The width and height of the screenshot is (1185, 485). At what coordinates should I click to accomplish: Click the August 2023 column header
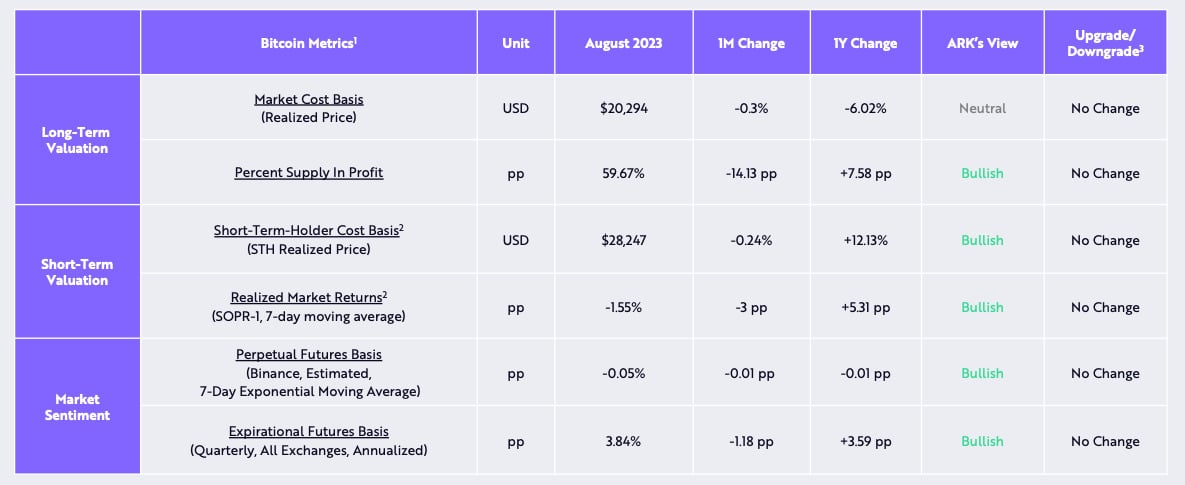[x=623, y=44]
